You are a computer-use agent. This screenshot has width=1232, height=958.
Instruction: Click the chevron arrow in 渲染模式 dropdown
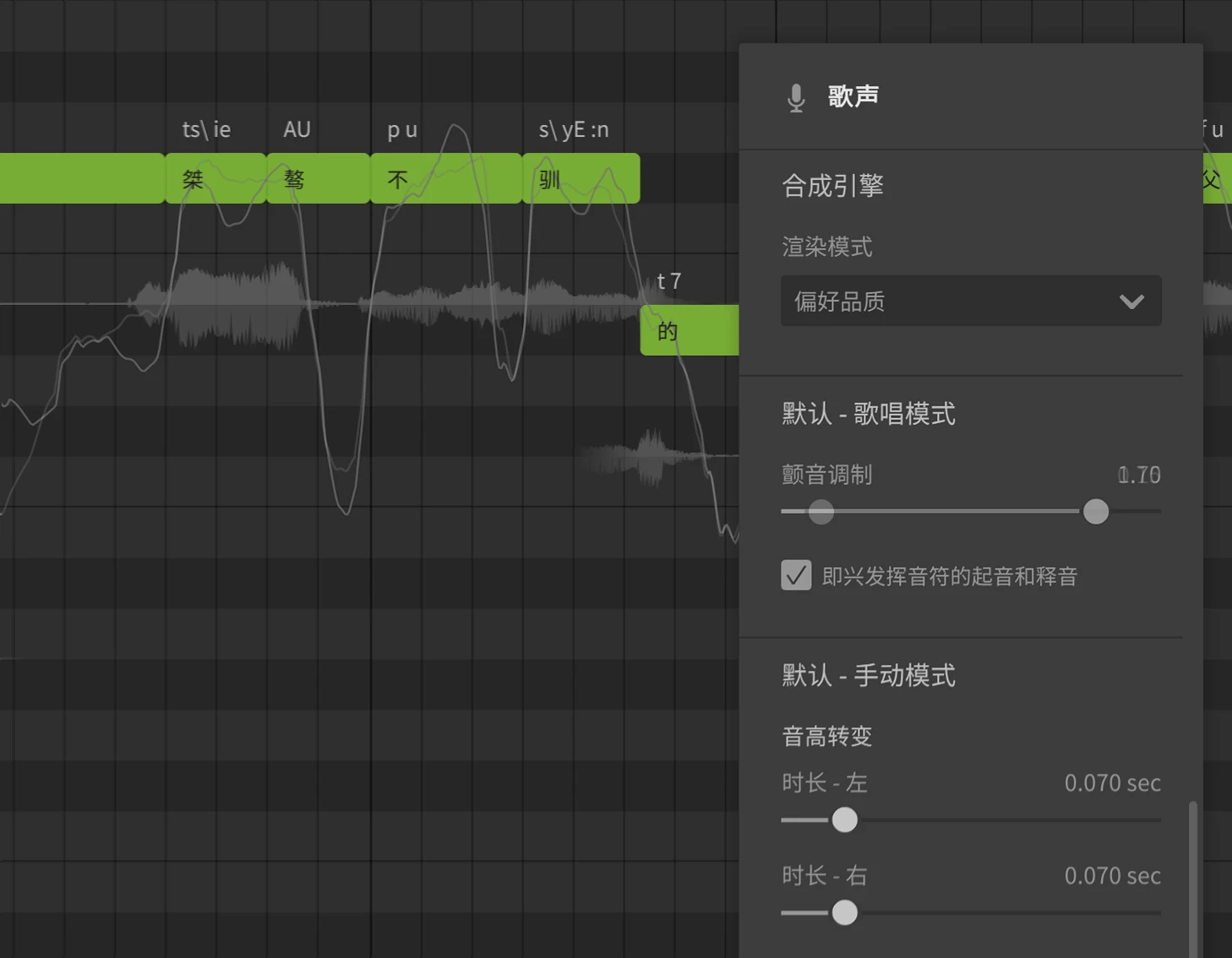(1131, 302)
